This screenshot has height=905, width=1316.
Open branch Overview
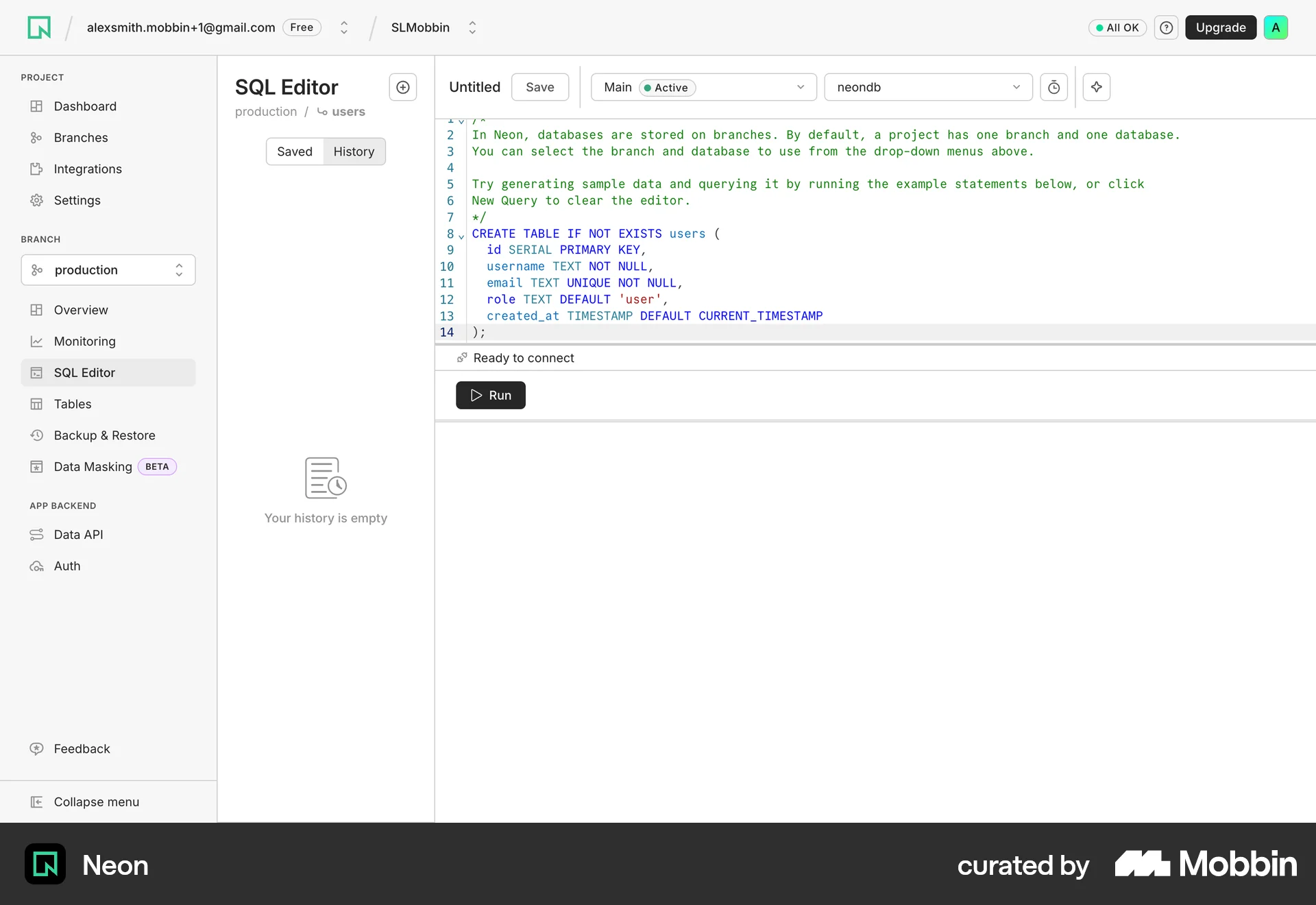click(108, 310)
